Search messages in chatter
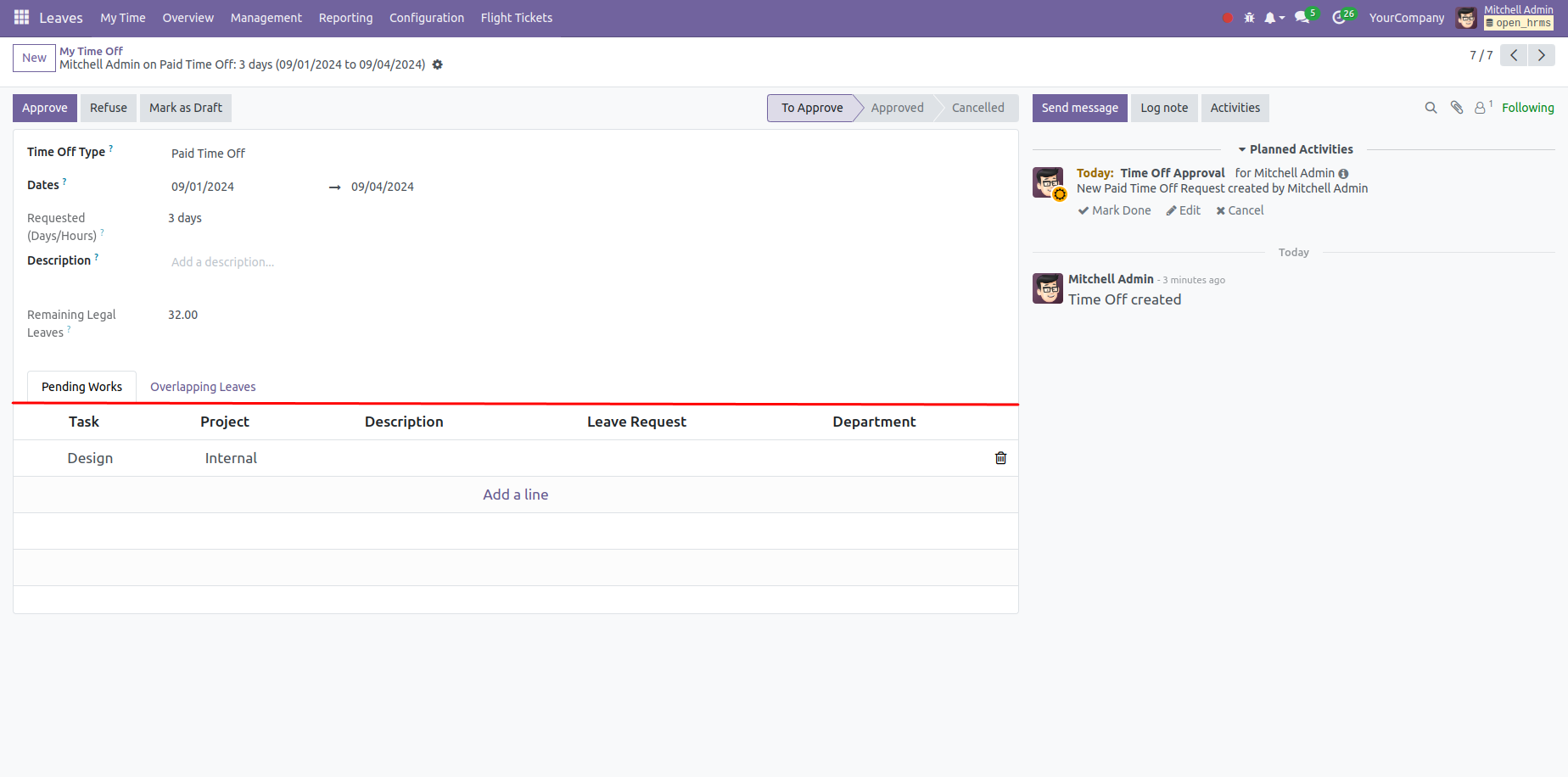The width and height of the screenshot is (1568, 777). (1431, 108)
